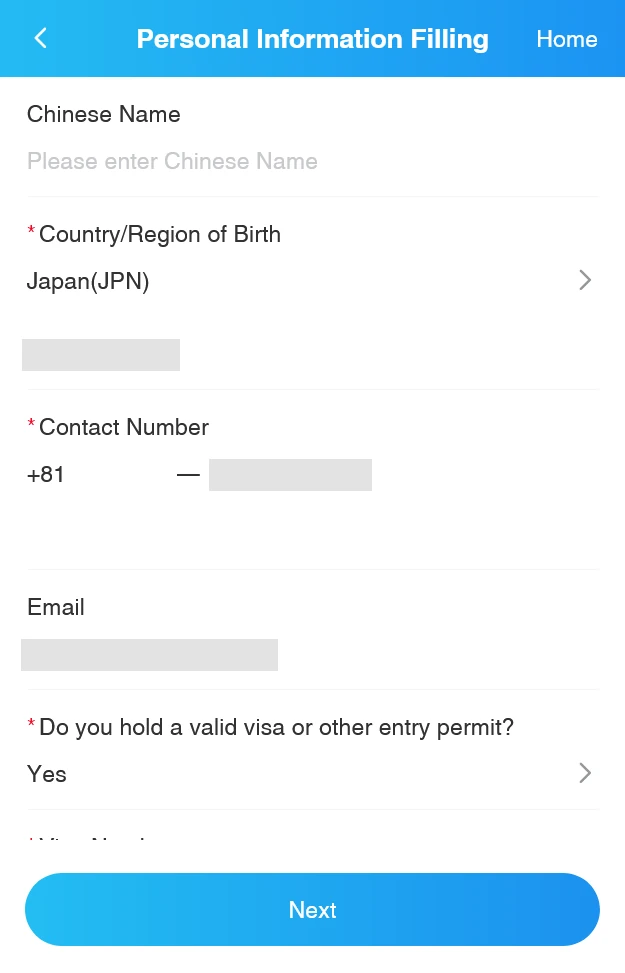This screenshot has width=625, height=973.
Task: Expand Country/Region of Birth chevron arrow
Action: [586, 281]
